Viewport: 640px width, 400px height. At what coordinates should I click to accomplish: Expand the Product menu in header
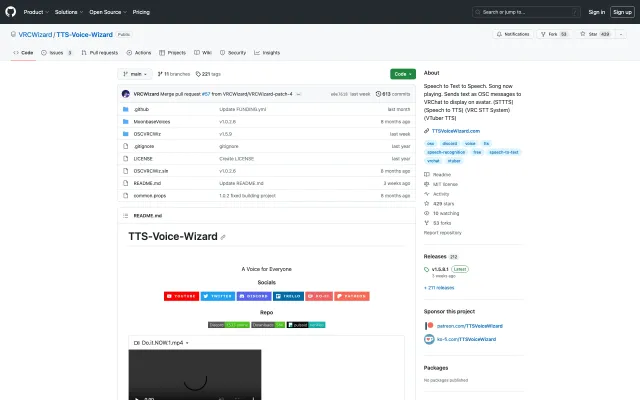pyautogui.click(x=35, y=12)
